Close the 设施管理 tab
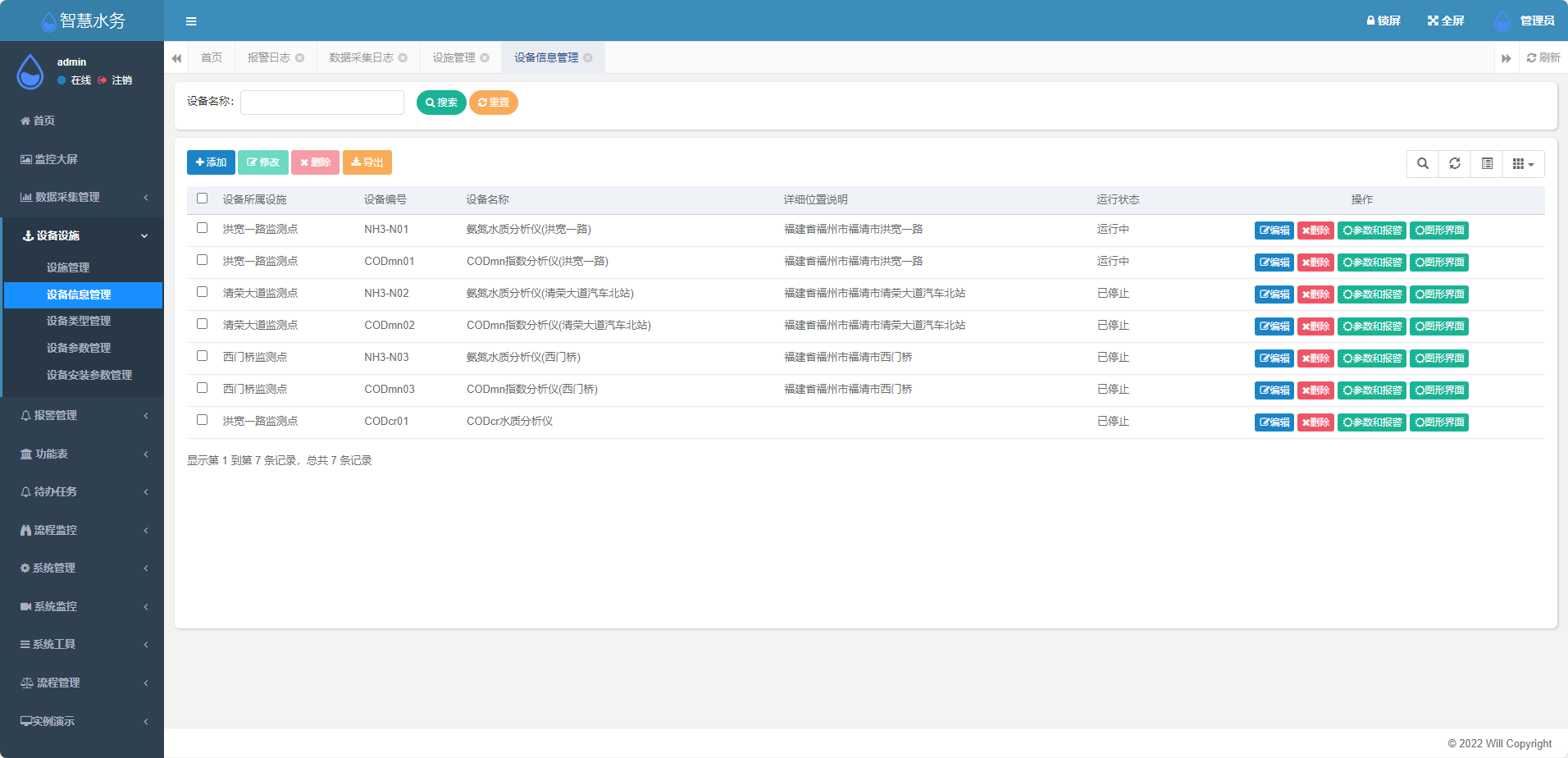The image size is (1568, 758). coord(485,57)
